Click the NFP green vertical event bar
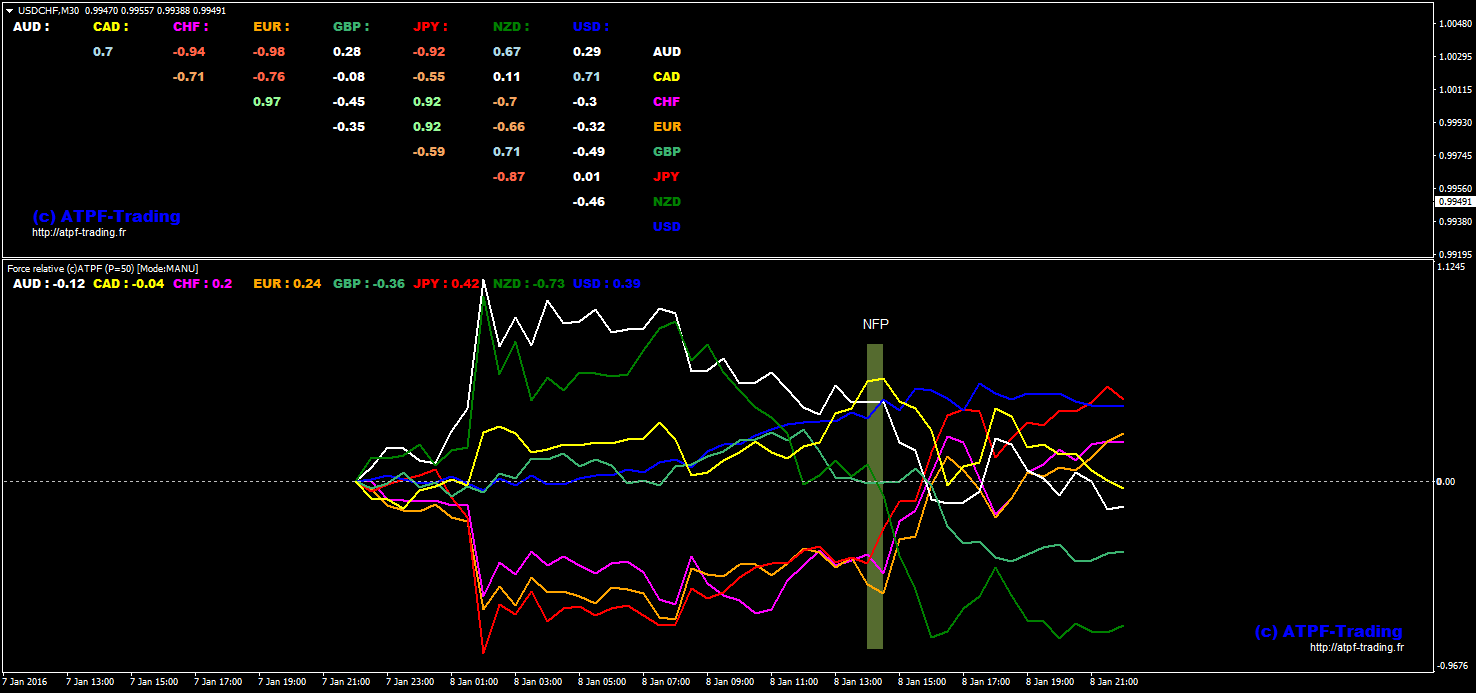 875,497
